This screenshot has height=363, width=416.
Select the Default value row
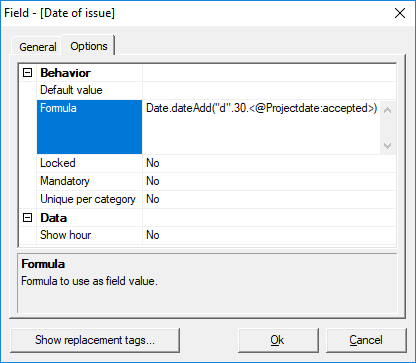pos(216,90)
